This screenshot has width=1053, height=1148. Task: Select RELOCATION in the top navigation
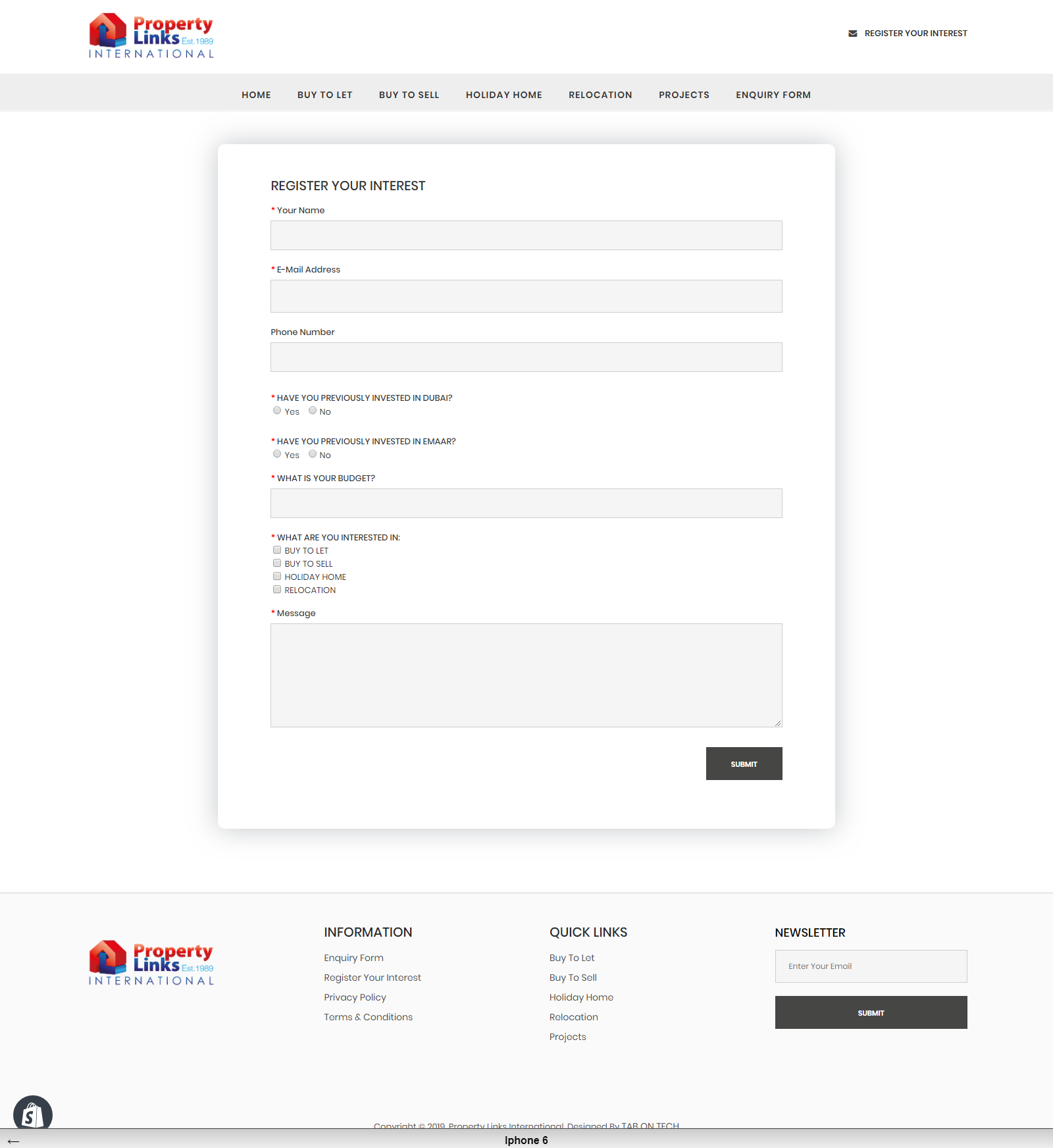pyautogui.click(x=600, y=95)
